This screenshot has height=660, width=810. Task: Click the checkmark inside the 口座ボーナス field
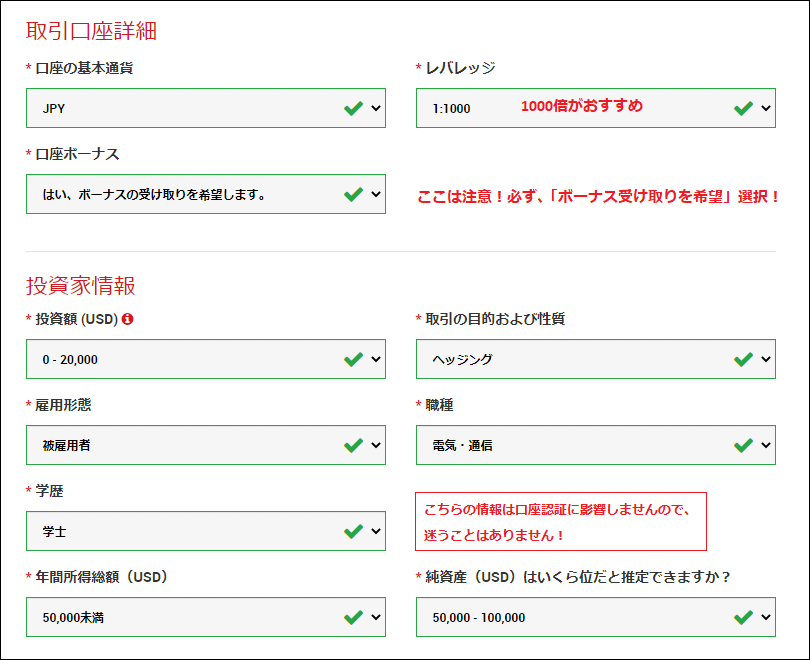pyautogui.click(x=353, y=193)
